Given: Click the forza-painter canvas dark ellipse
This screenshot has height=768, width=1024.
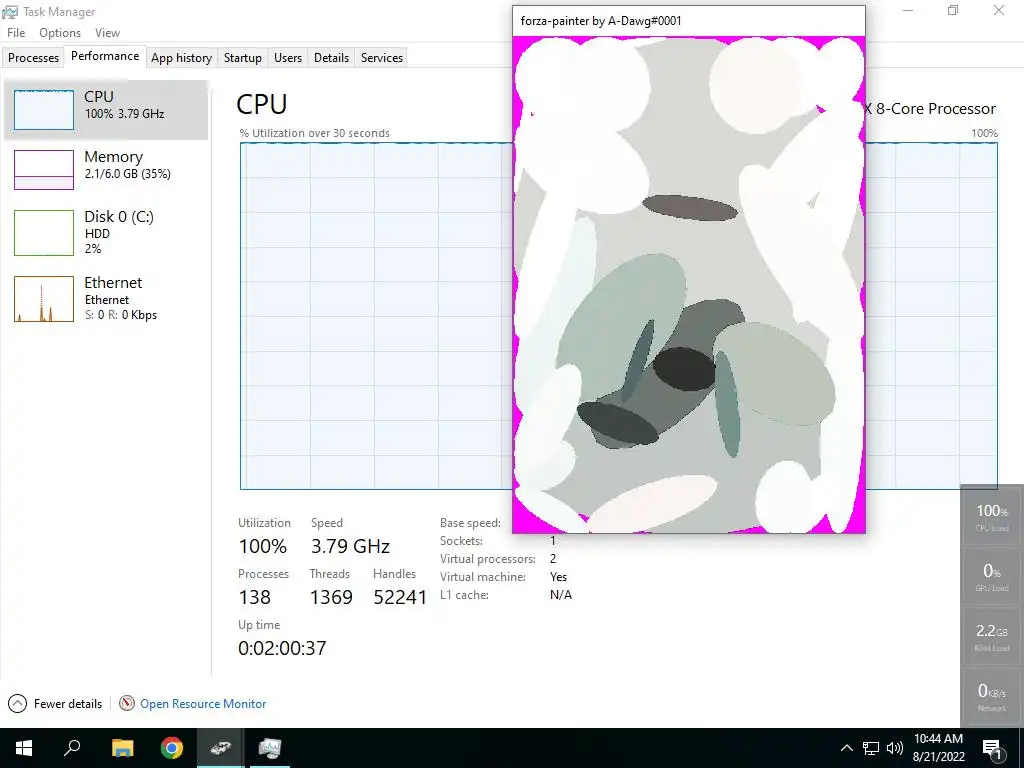Looking at the screenshot, I should pyautogui.click(x=684, y=369).
